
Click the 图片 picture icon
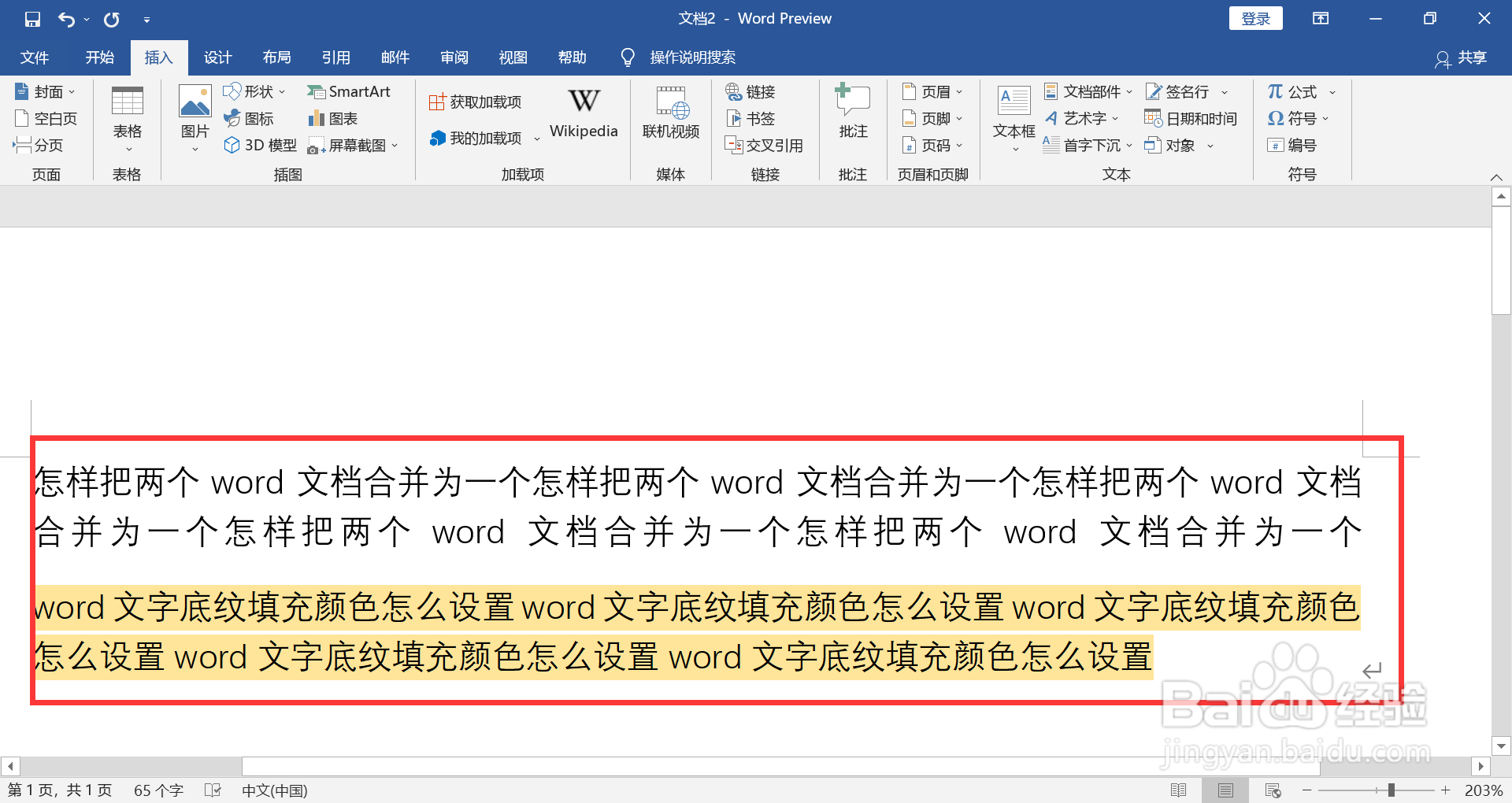[195, 102]
